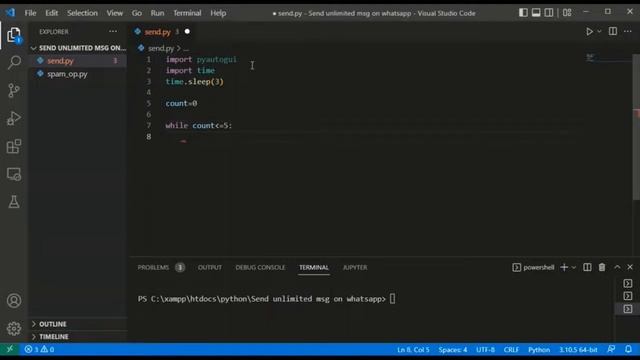Open the Help menu

[218, 13]
